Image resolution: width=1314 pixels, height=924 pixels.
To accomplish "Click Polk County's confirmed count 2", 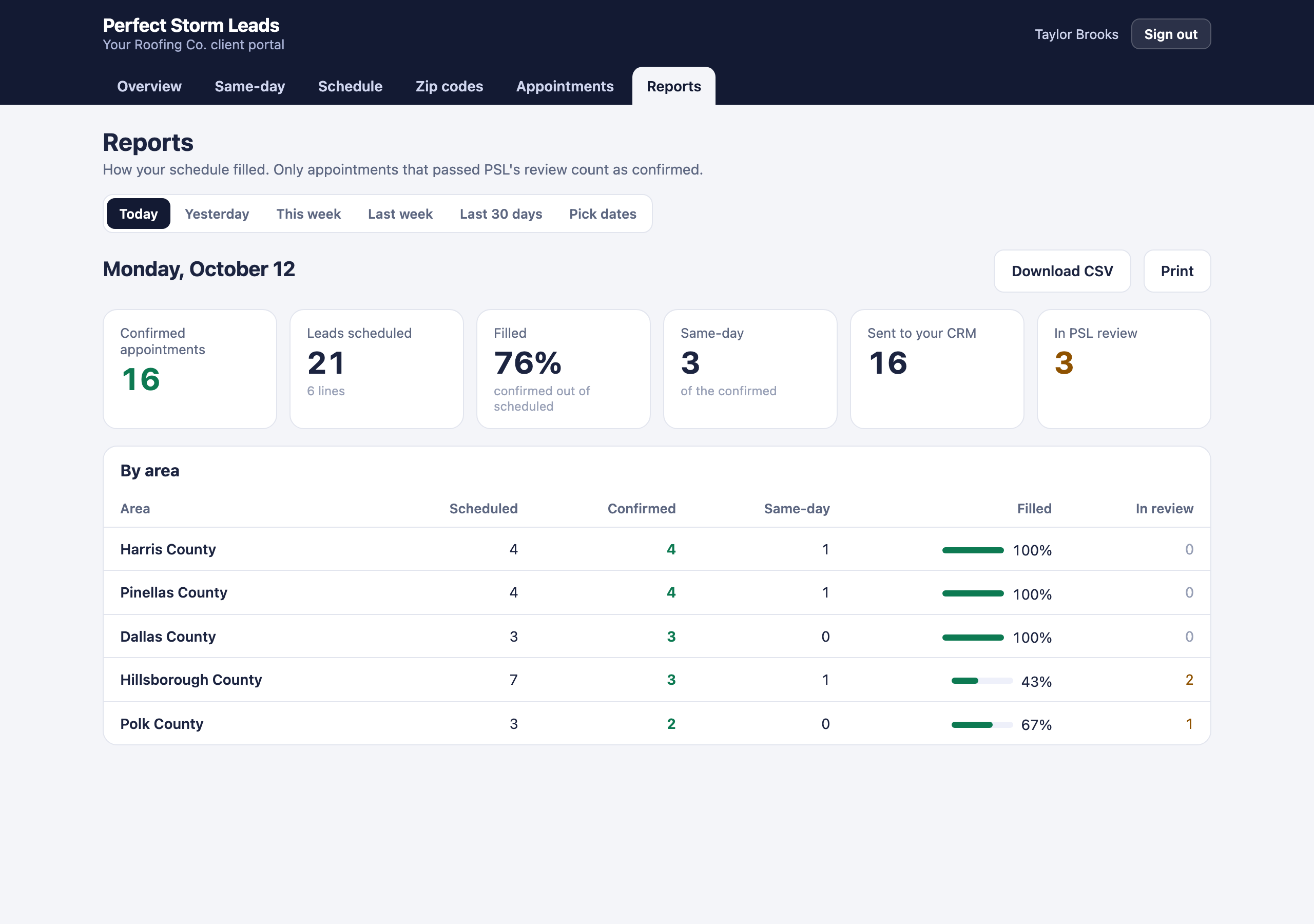I will 671,724.
